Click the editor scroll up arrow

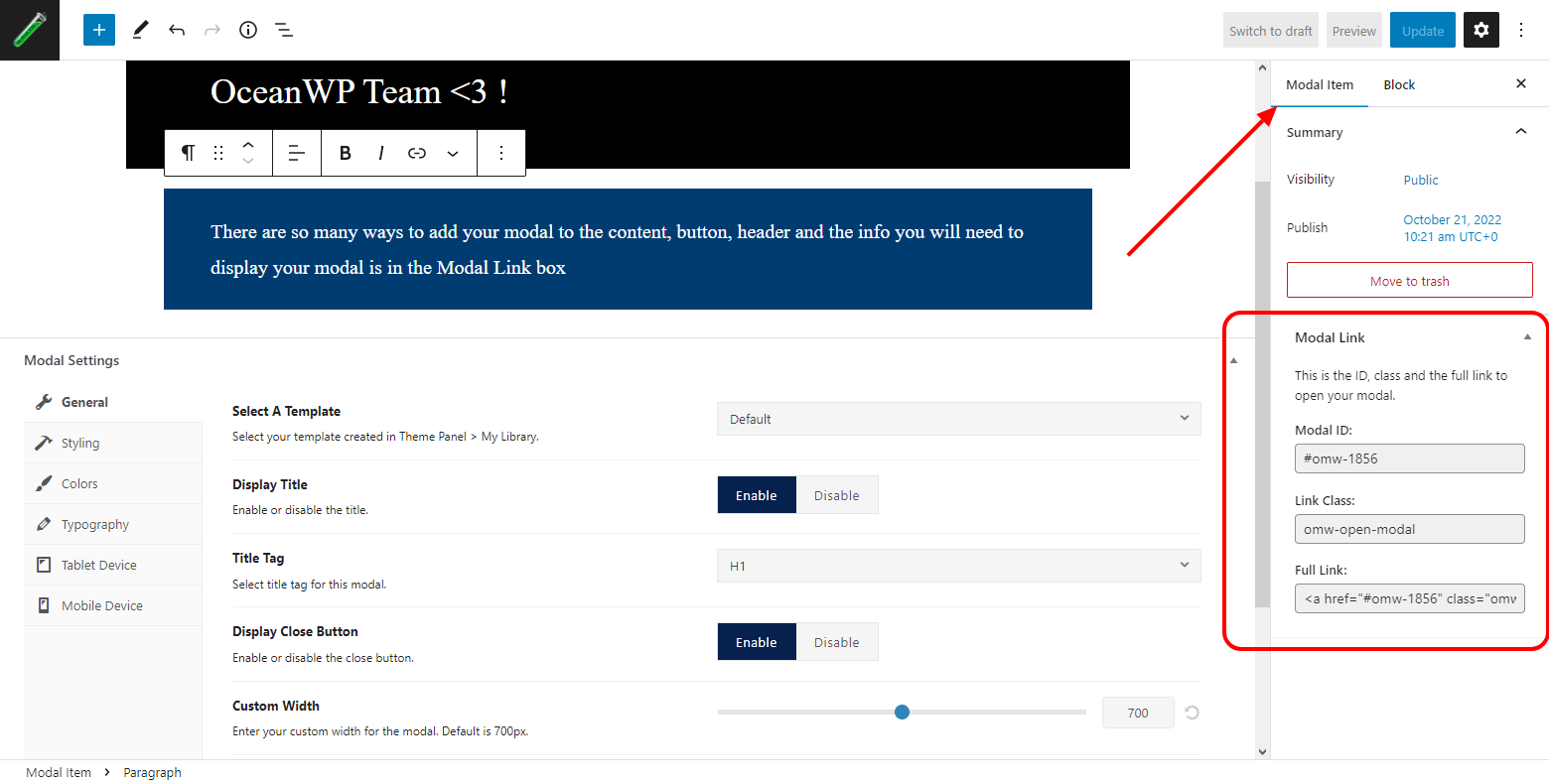pos(1263,68)
